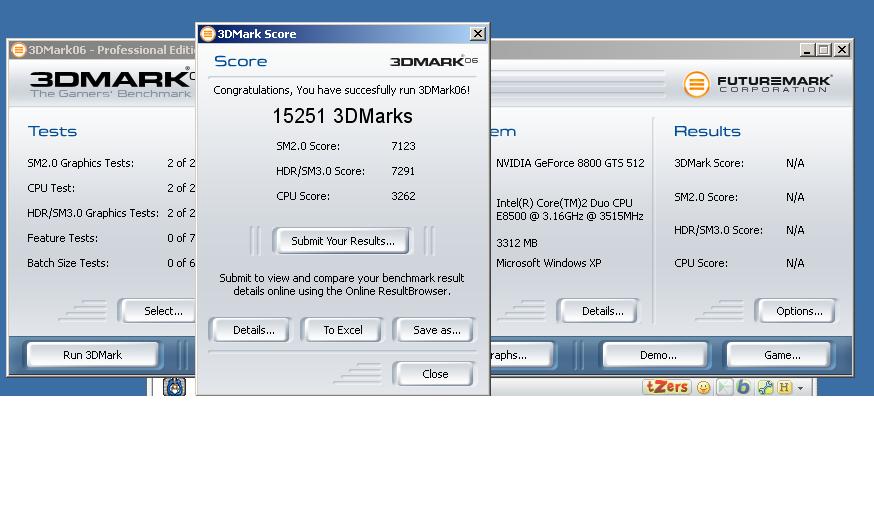Minimize the 3DMark06 main window

(x=807, y=50)
